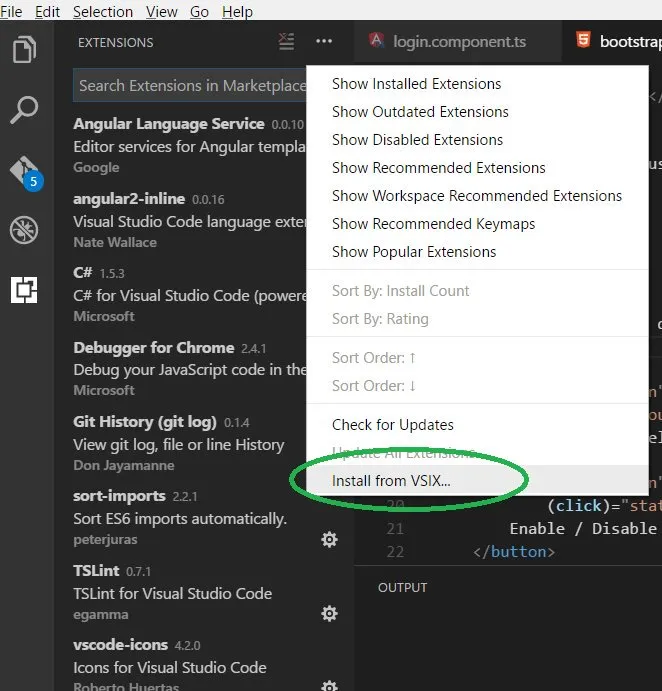The image size is (662, 691).
Task: Click publisher name egamma
Action: 101,614
